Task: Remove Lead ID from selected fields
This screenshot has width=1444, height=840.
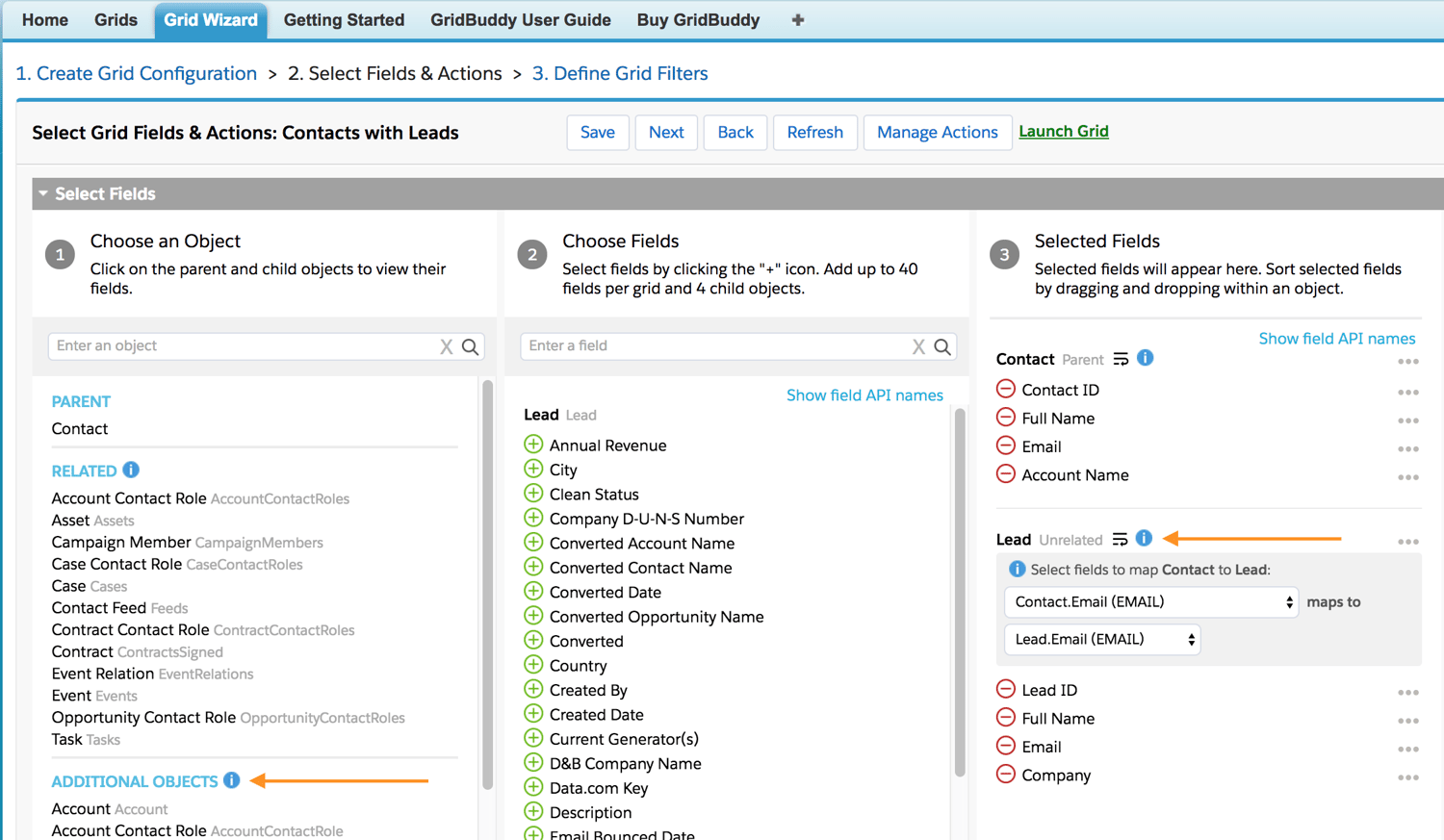Action: pyautogui.click(x=1006, y=689)
